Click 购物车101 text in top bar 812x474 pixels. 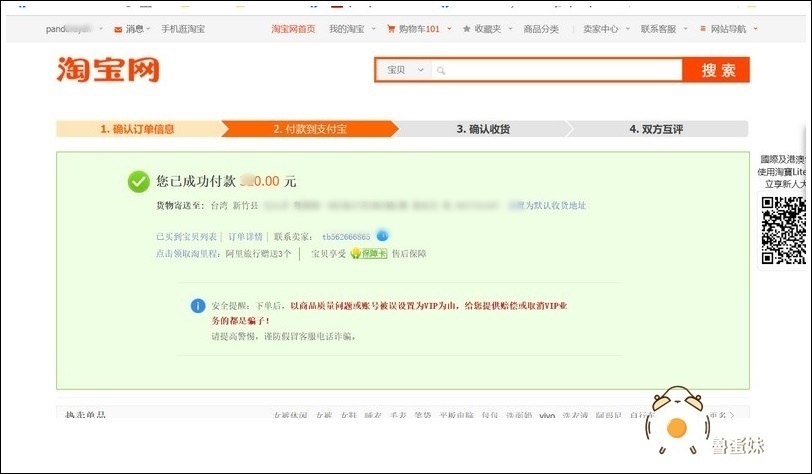click(419, 29)
